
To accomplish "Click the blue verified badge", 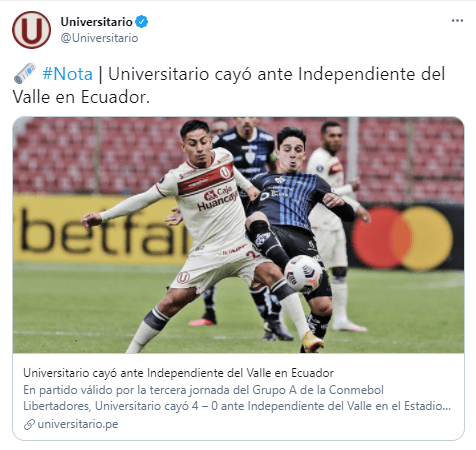I will click(x=142, y=22).
